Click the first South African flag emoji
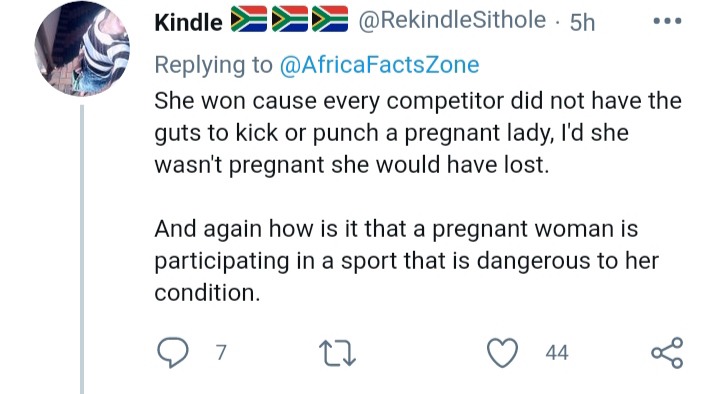This screenshot has height=394, width=720. 248,19
